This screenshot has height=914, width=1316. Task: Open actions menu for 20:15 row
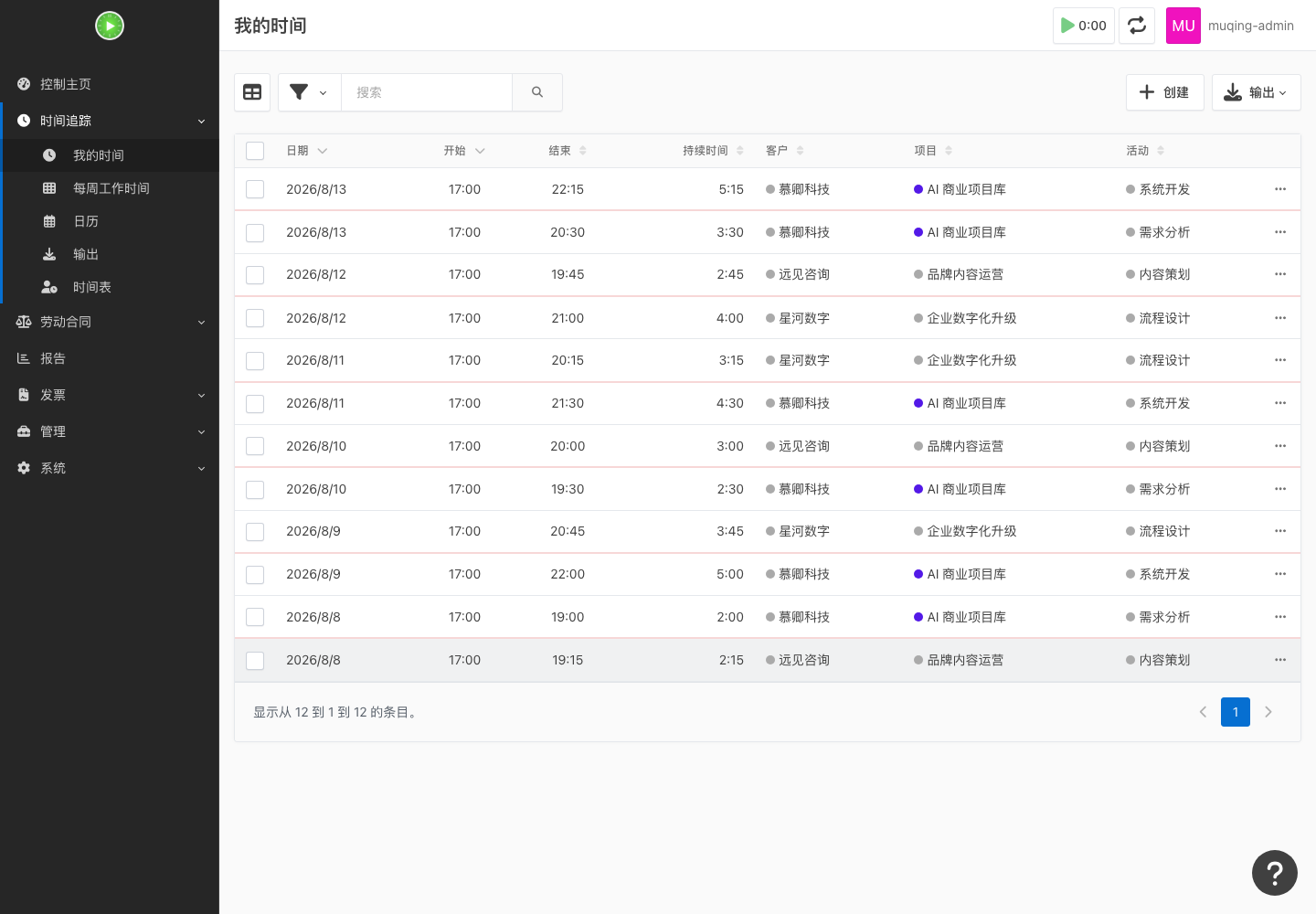coord(1280,360)
